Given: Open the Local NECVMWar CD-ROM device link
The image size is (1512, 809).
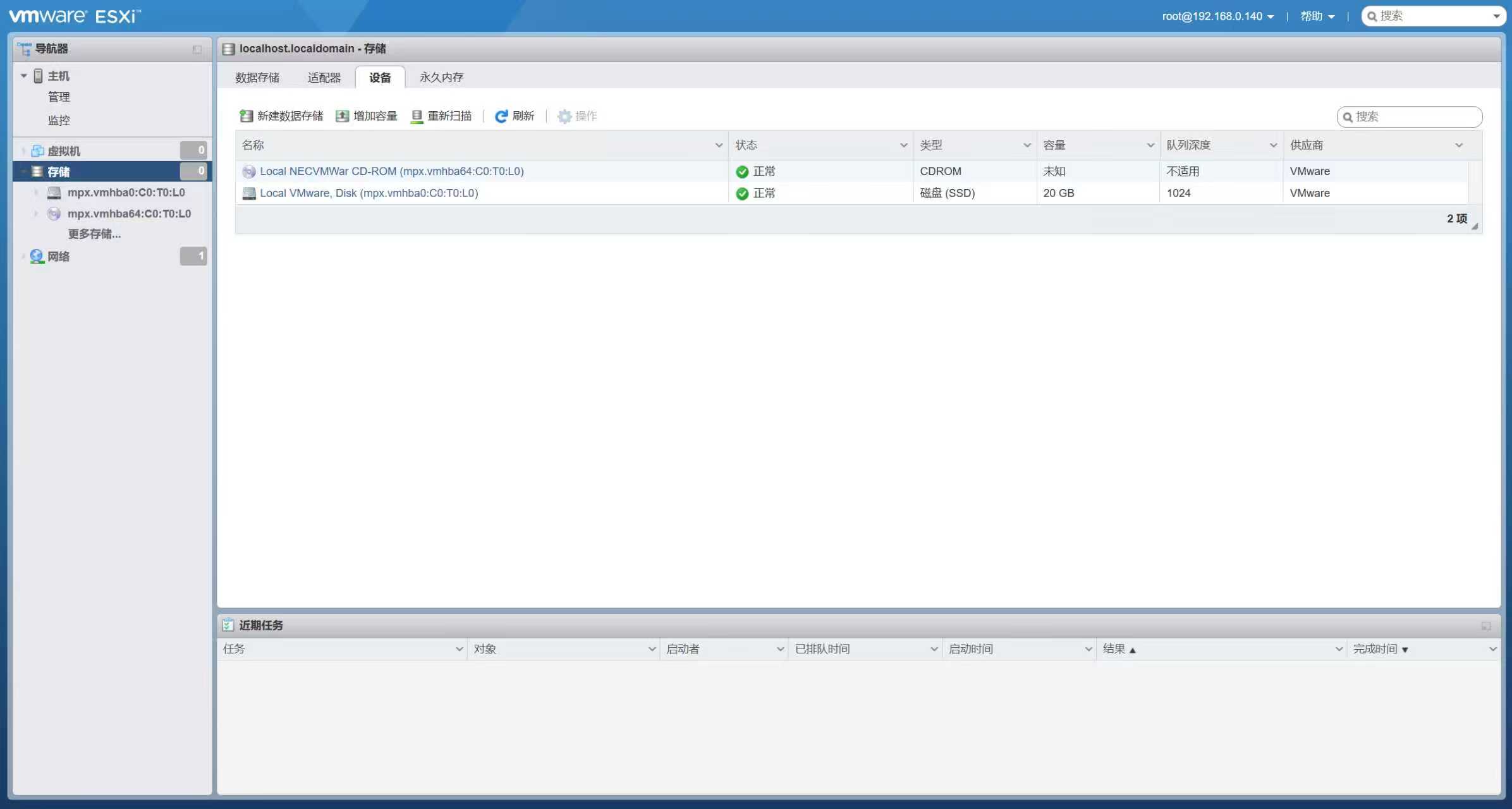Looking at the screenshot, I should pyautogui.click(x=391, y=171).
